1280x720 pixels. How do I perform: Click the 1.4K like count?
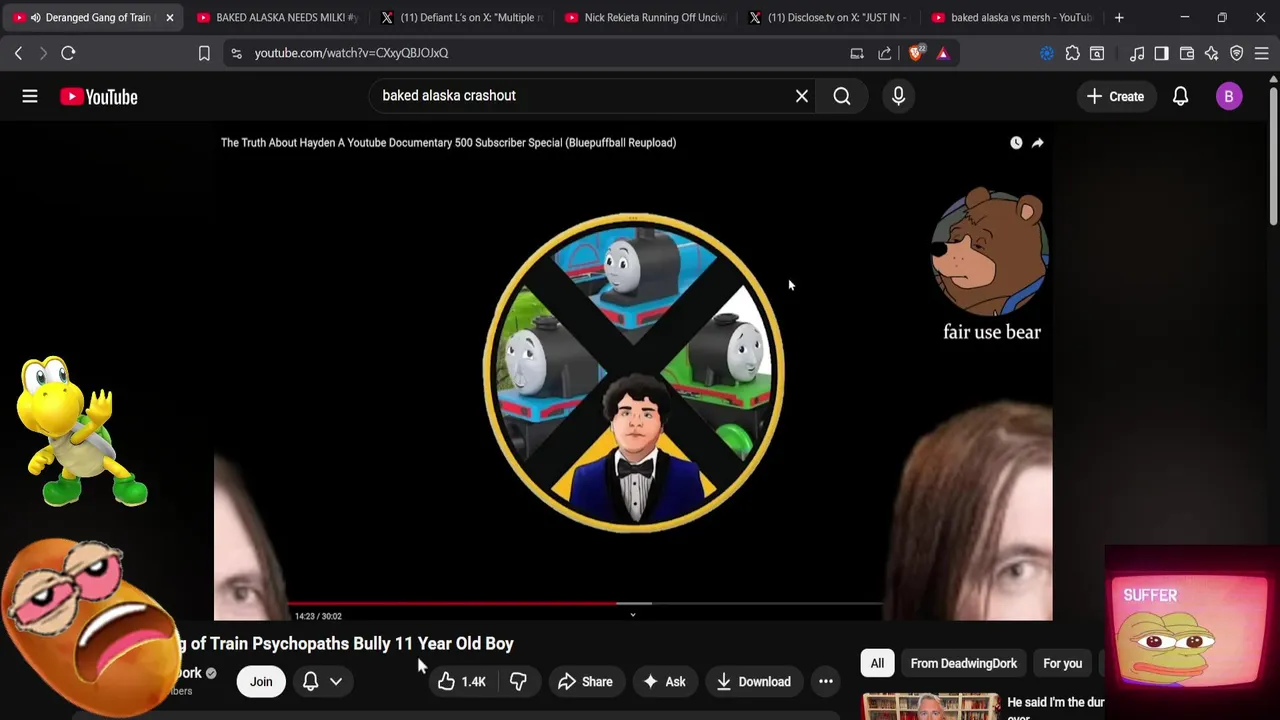[x=473, y=682]
